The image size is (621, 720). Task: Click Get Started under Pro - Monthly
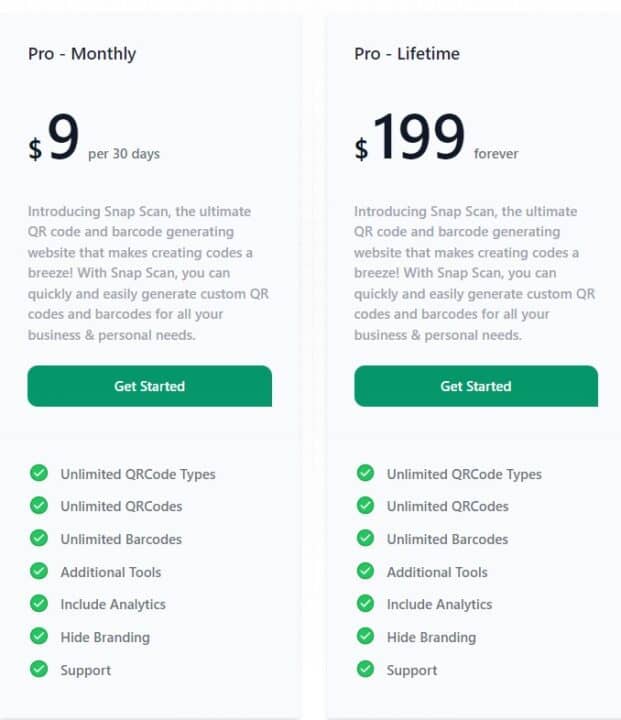tap(149, 386)
